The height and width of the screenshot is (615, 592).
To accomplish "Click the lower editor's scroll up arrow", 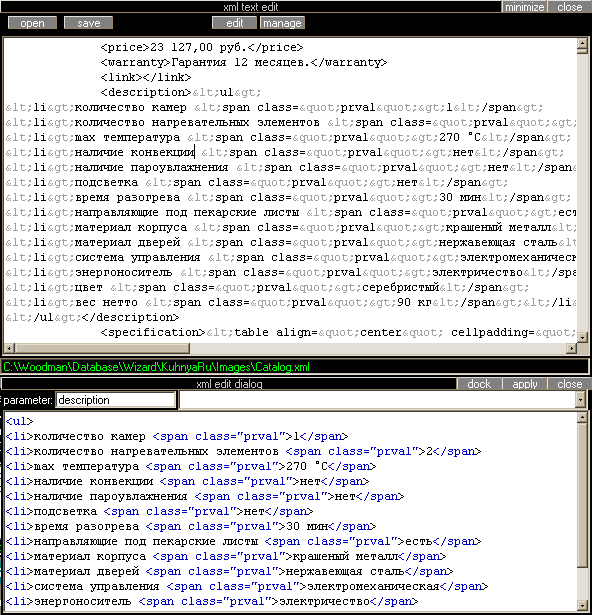I will [x=582, y=417].
